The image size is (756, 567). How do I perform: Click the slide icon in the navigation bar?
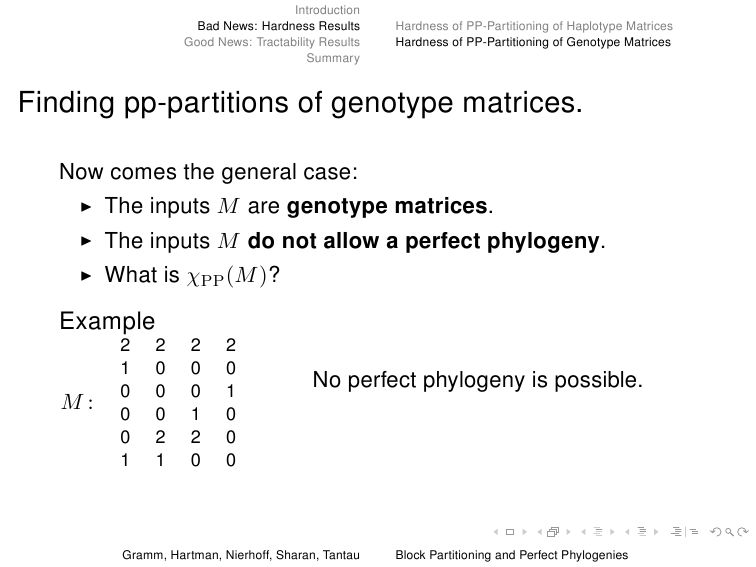510,532
